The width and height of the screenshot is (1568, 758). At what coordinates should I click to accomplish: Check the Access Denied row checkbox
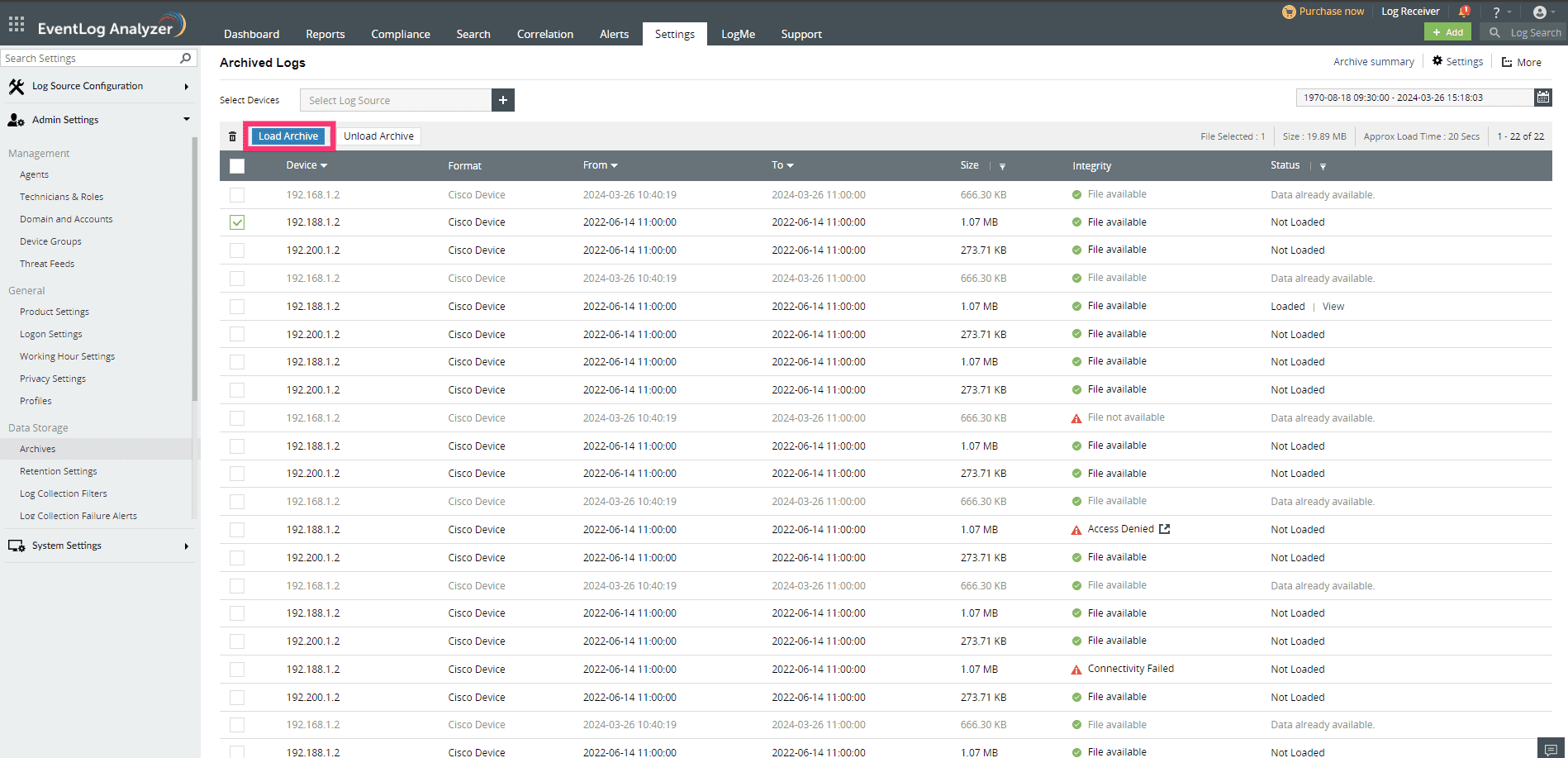tap(237, 530)
